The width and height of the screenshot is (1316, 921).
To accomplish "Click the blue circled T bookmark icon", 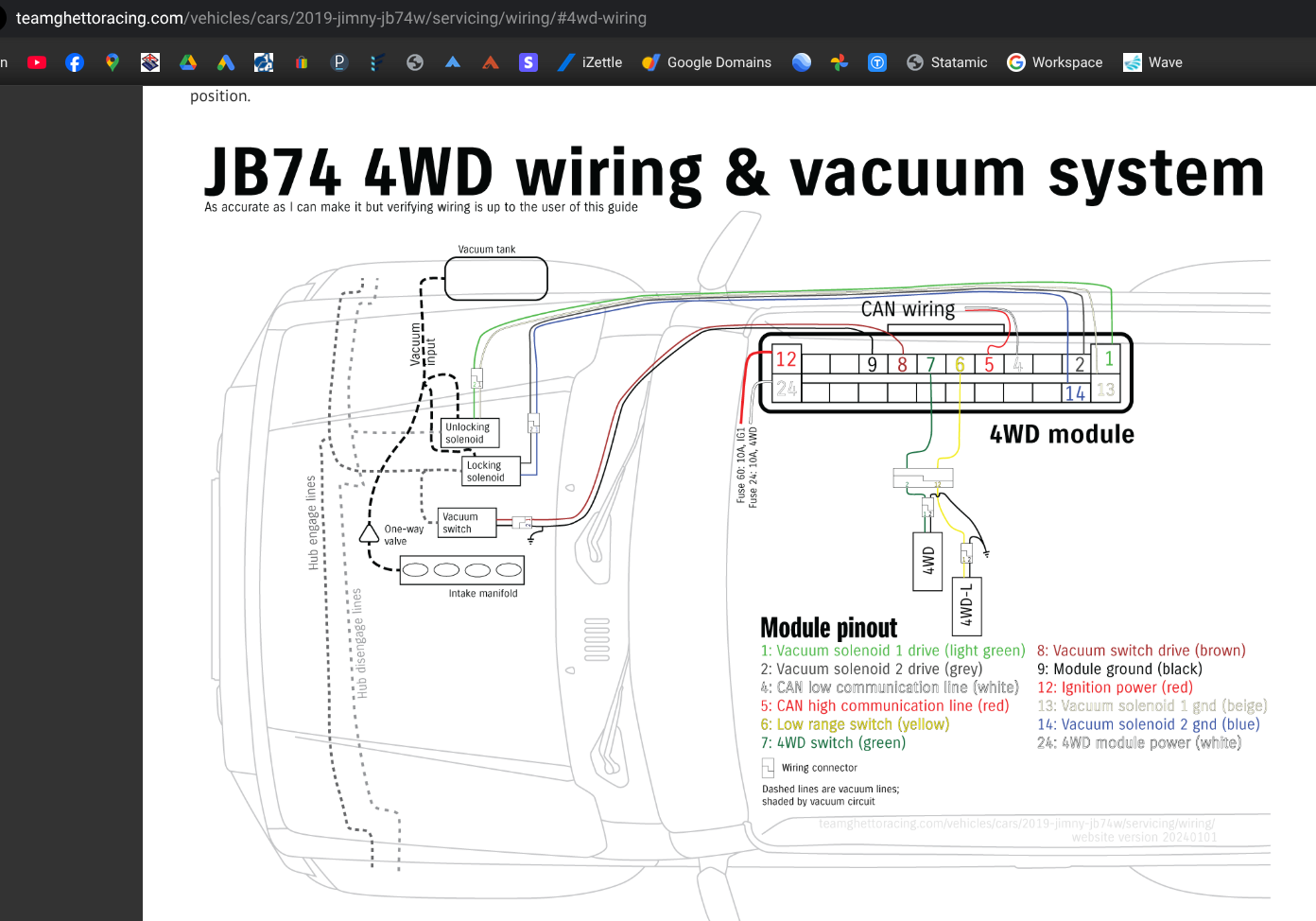I will coord(877,62).
